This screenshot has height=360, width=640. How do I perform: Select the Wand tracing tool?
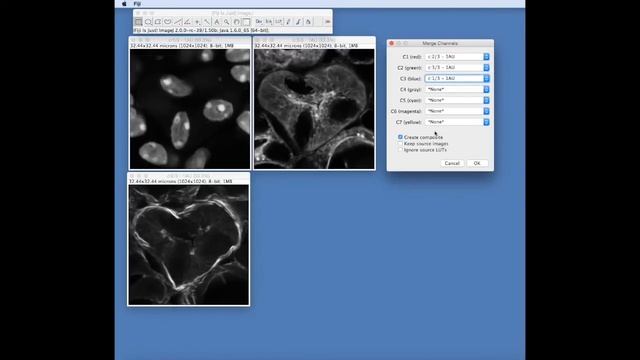[207, 22]
